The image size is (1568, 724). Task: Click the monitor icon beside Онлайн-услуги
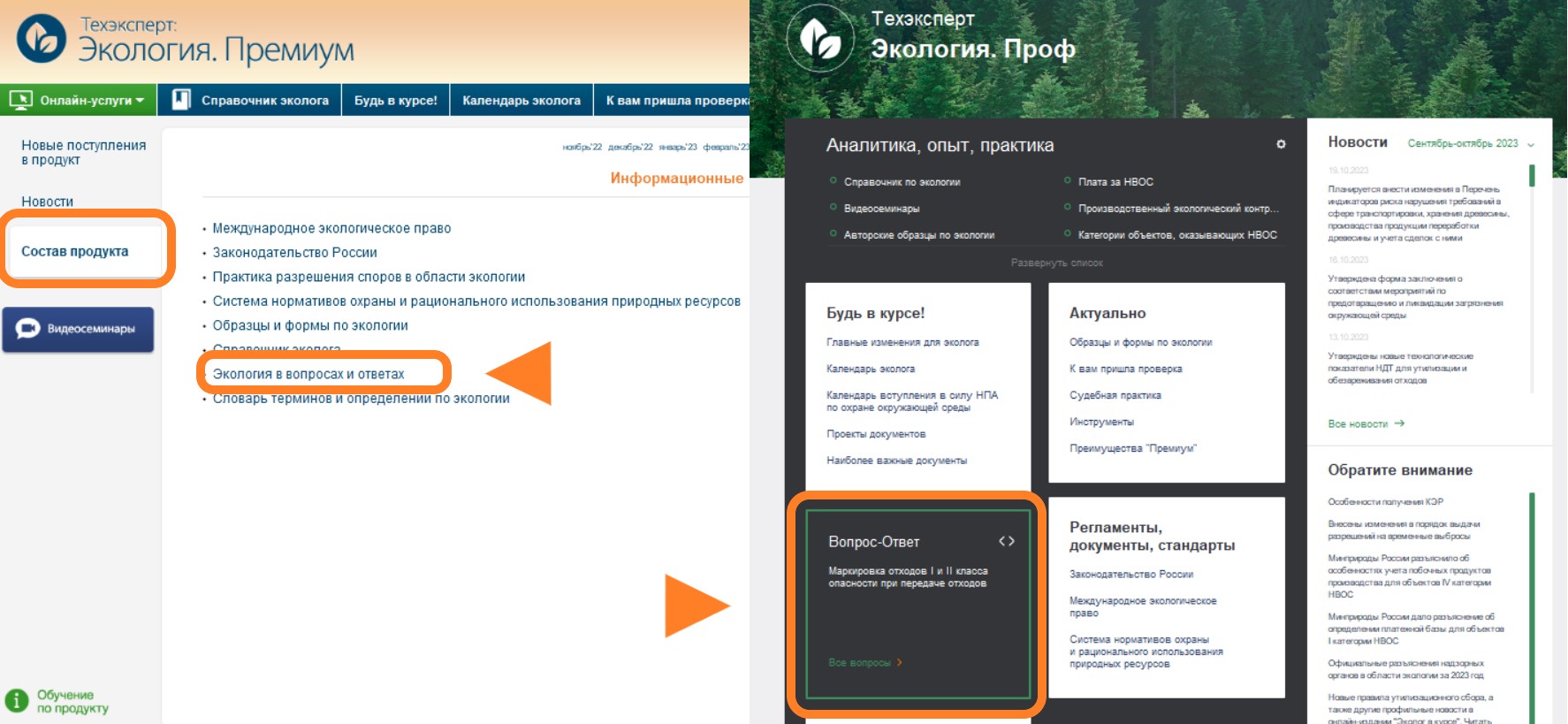[x=21, y=100]
